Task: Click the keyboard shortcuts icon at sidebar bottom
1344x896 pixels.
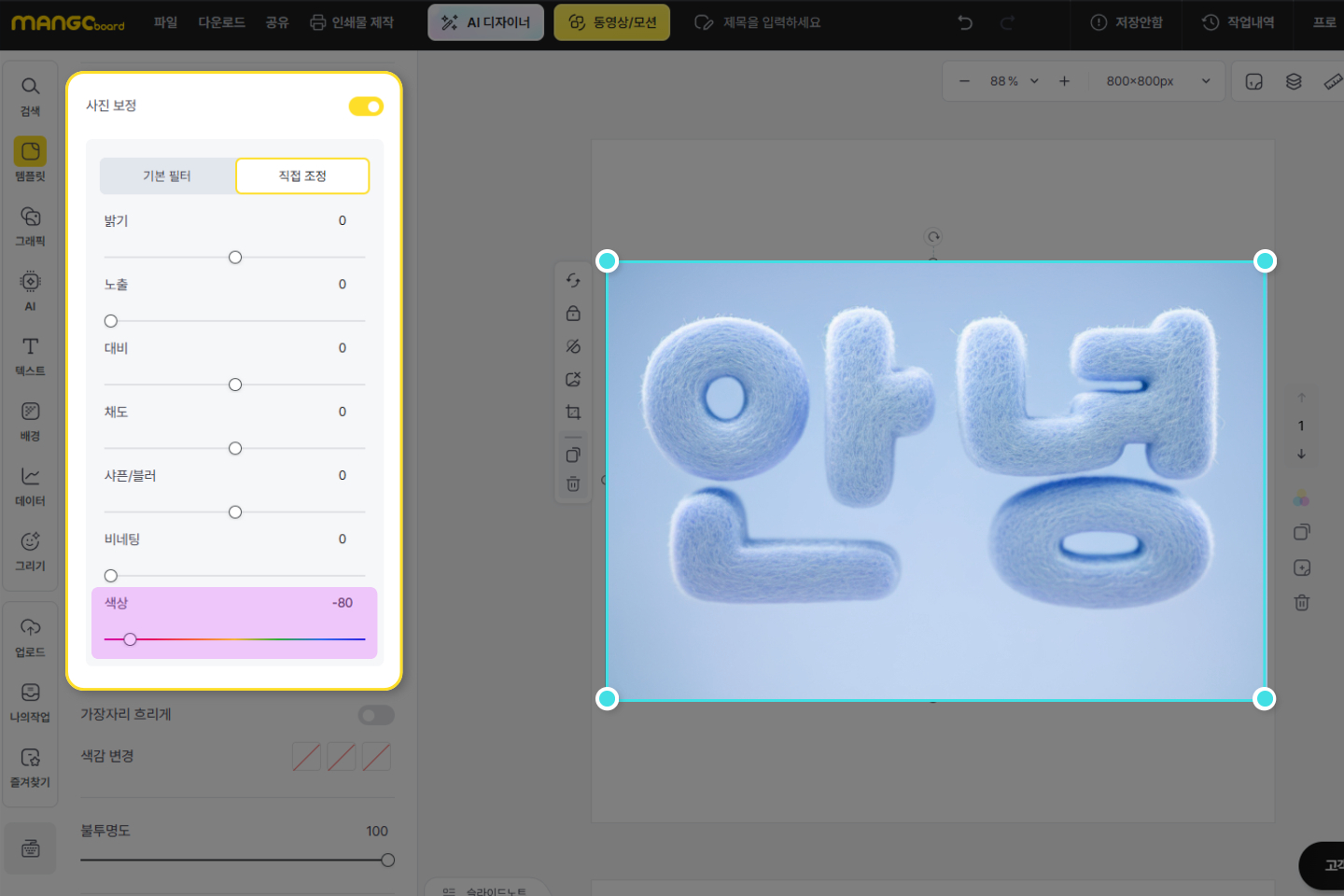Action: 31,848
